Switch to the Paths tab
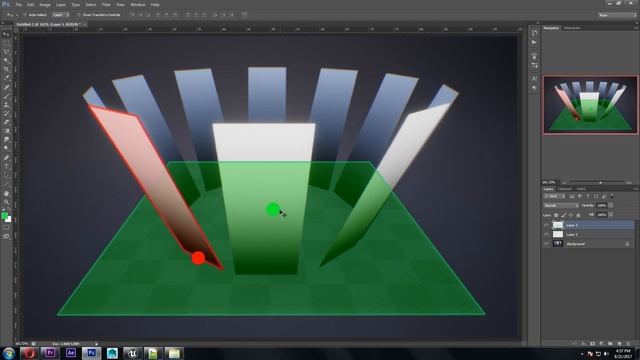640x360 pixels. [581, 189]
